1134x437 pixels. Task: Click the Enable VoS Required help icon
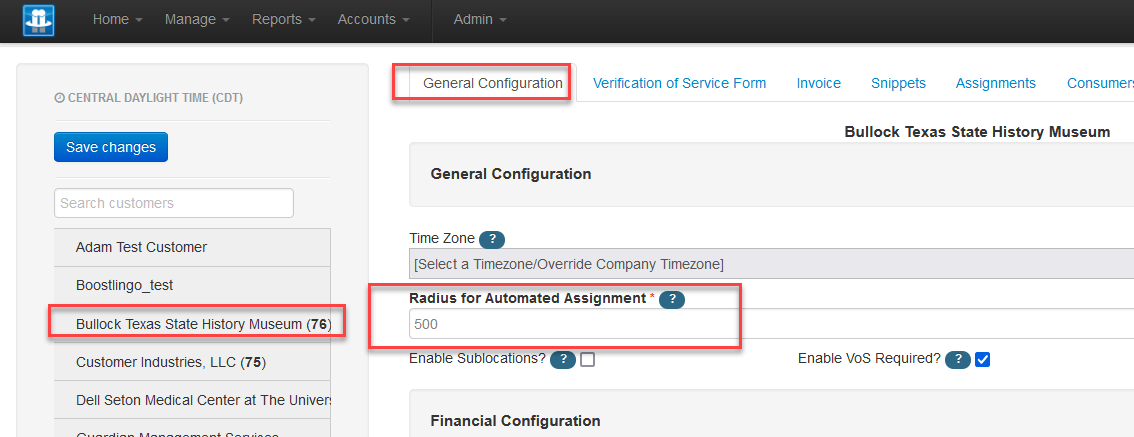958,360
